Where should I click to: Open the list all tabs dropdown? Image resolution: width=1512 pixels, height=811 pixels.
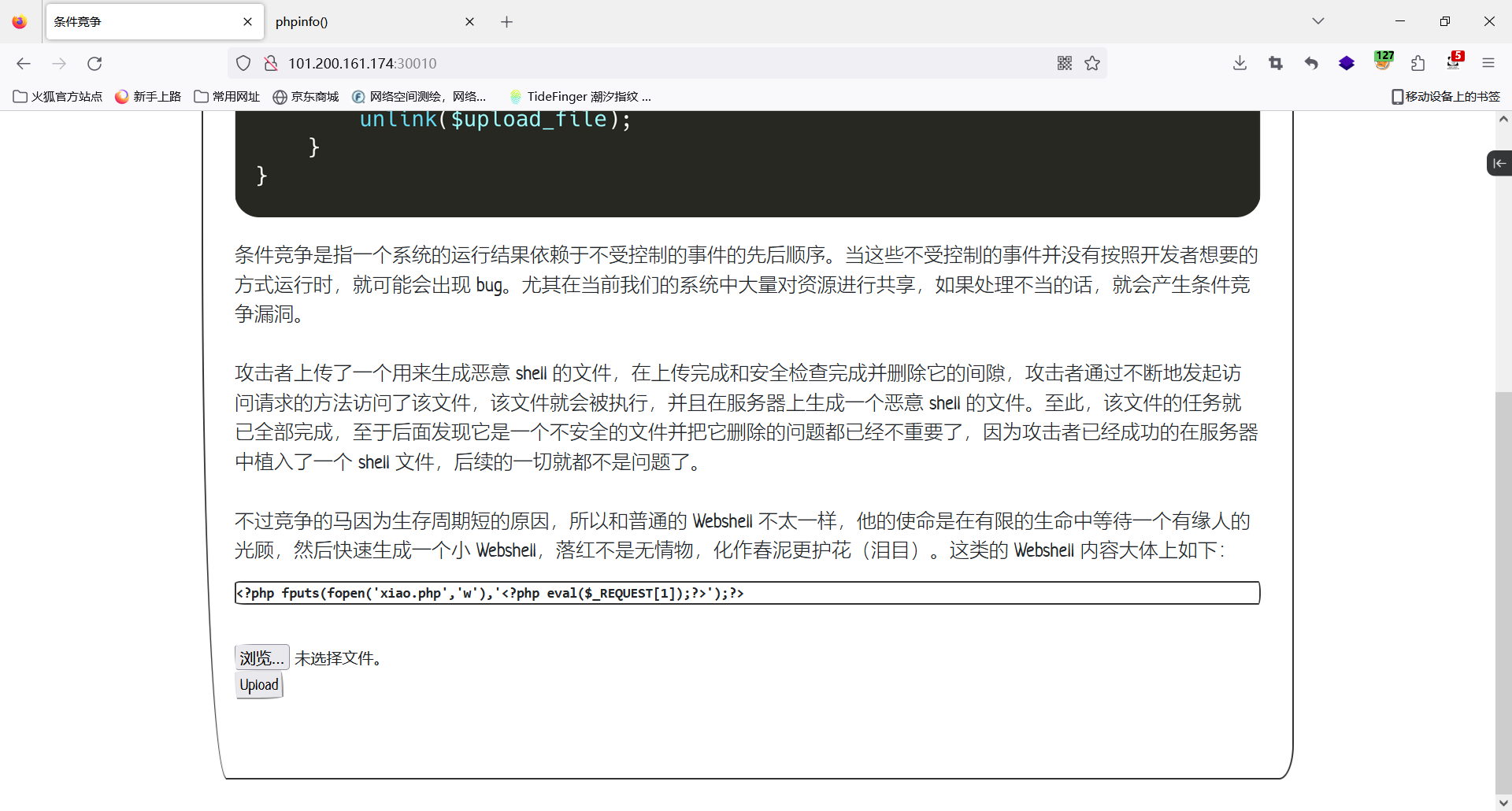point(1318,21)
